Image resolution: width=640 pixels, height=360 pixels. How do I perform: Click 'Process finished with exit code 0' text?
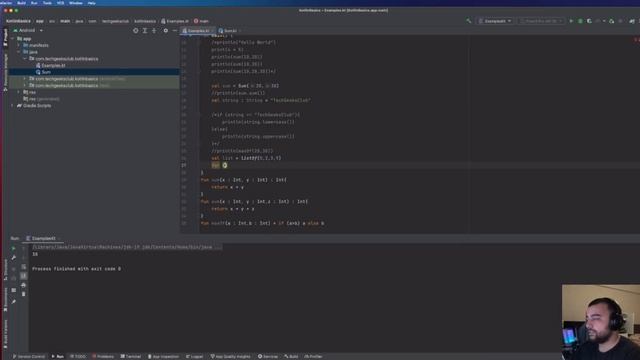pos(76,269)
